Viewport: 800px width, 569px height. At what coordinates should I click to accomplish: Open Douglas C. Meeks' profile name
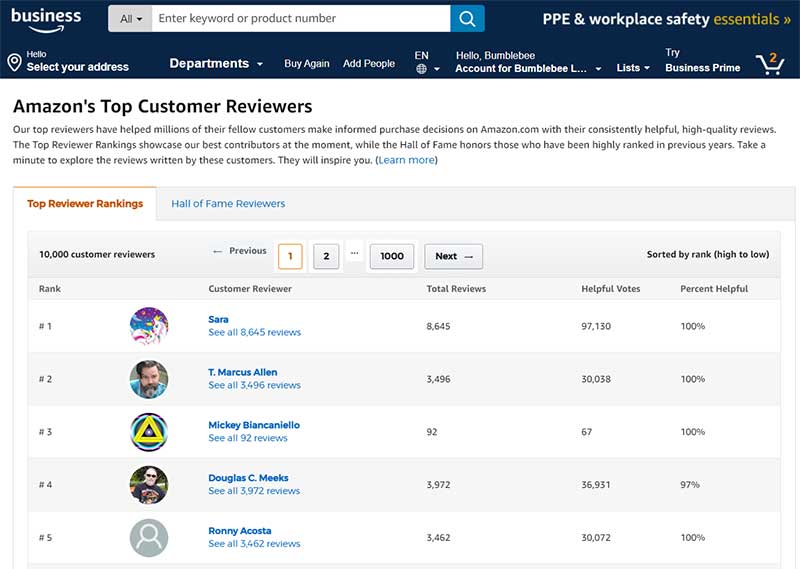(248, 478)
